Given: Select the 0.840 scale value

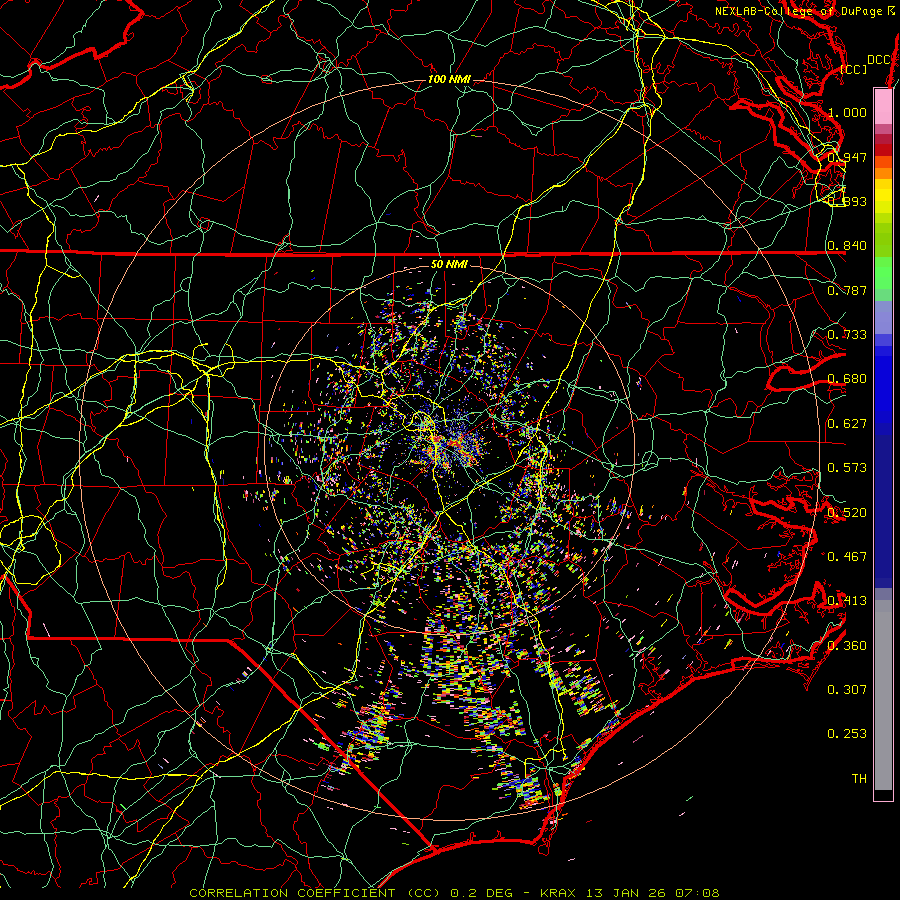Looking at the screenshot, I should coord(847,246).
